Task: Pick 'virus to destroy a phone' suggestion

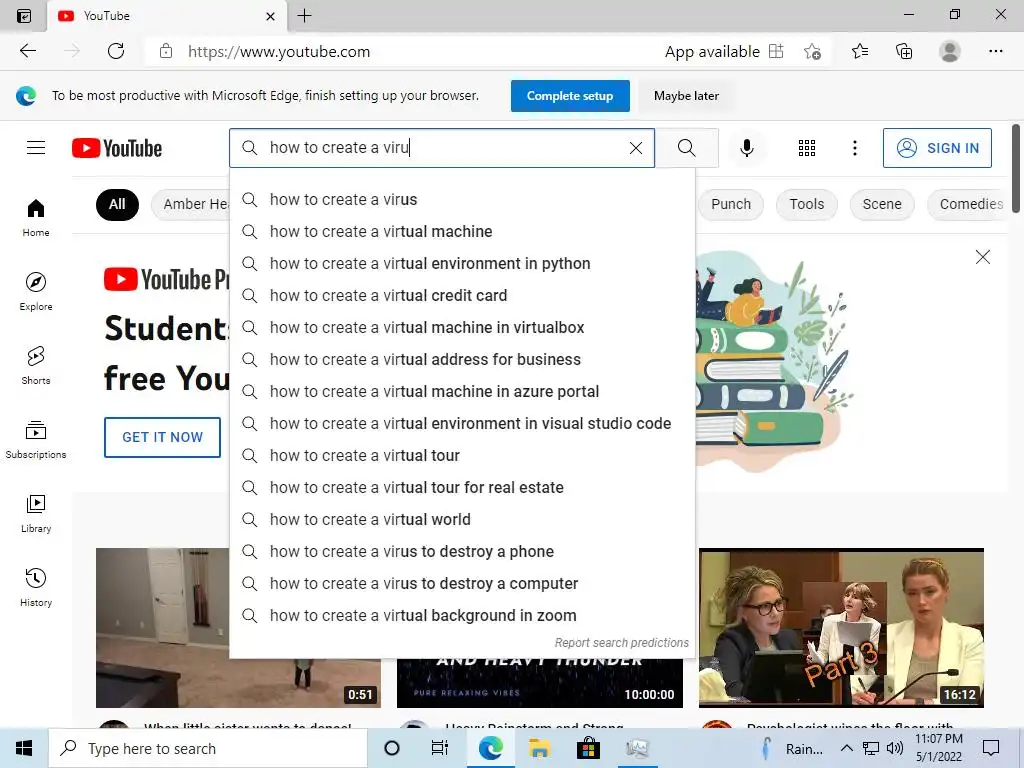Action: tap(462, 551)
